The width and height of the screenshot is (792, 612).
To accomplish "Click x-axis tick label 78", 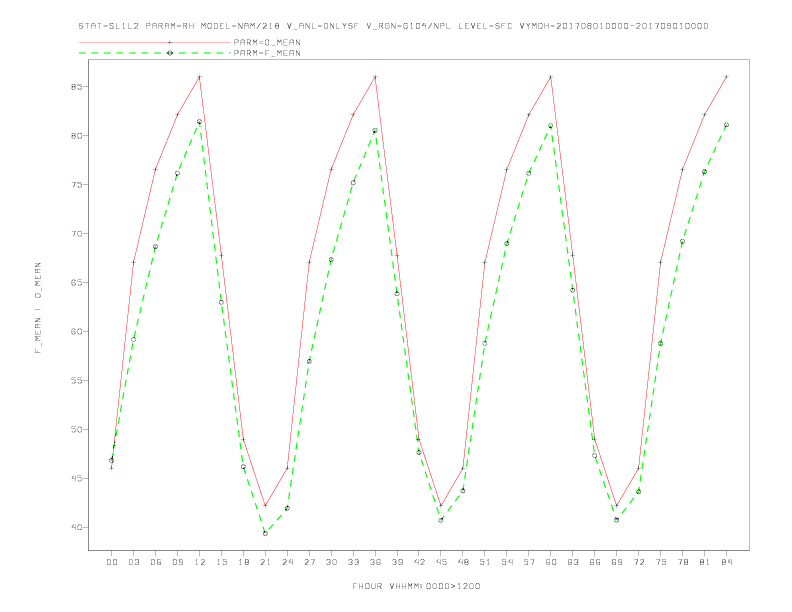I will pos(682,562).
